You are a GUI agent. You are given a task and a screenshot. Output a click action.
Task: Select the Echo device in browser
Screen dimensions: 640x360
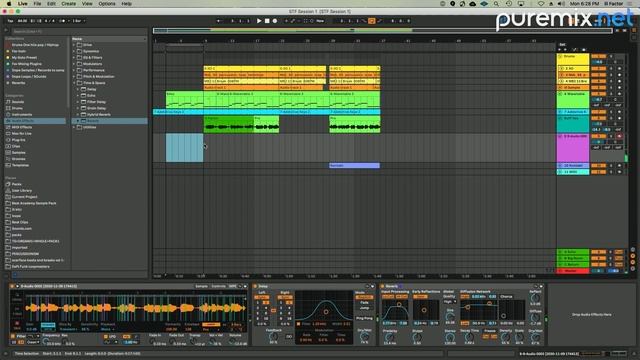tap(91, 96)
